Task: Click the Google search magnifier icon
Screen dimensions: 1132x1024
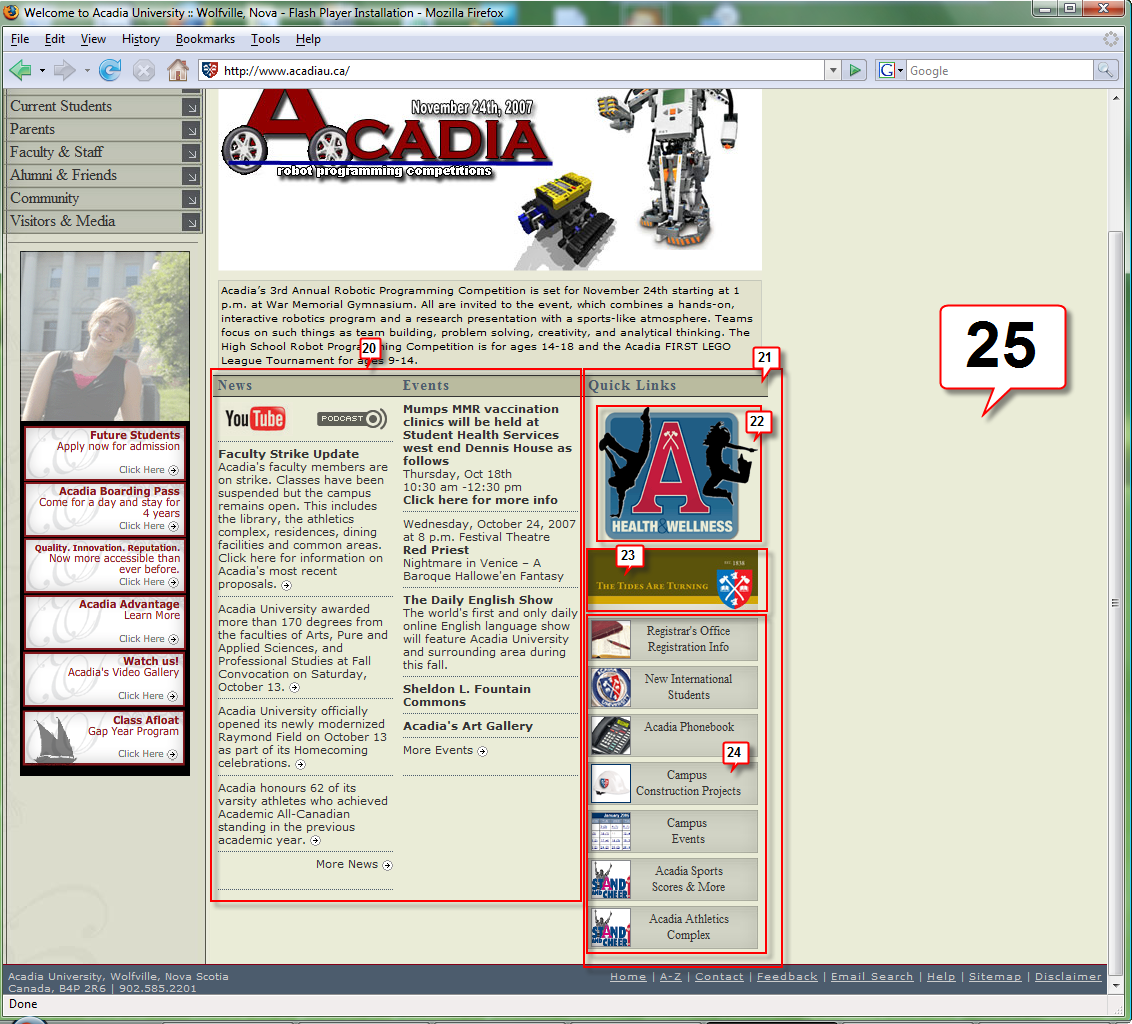Action: click(1105, 70)
